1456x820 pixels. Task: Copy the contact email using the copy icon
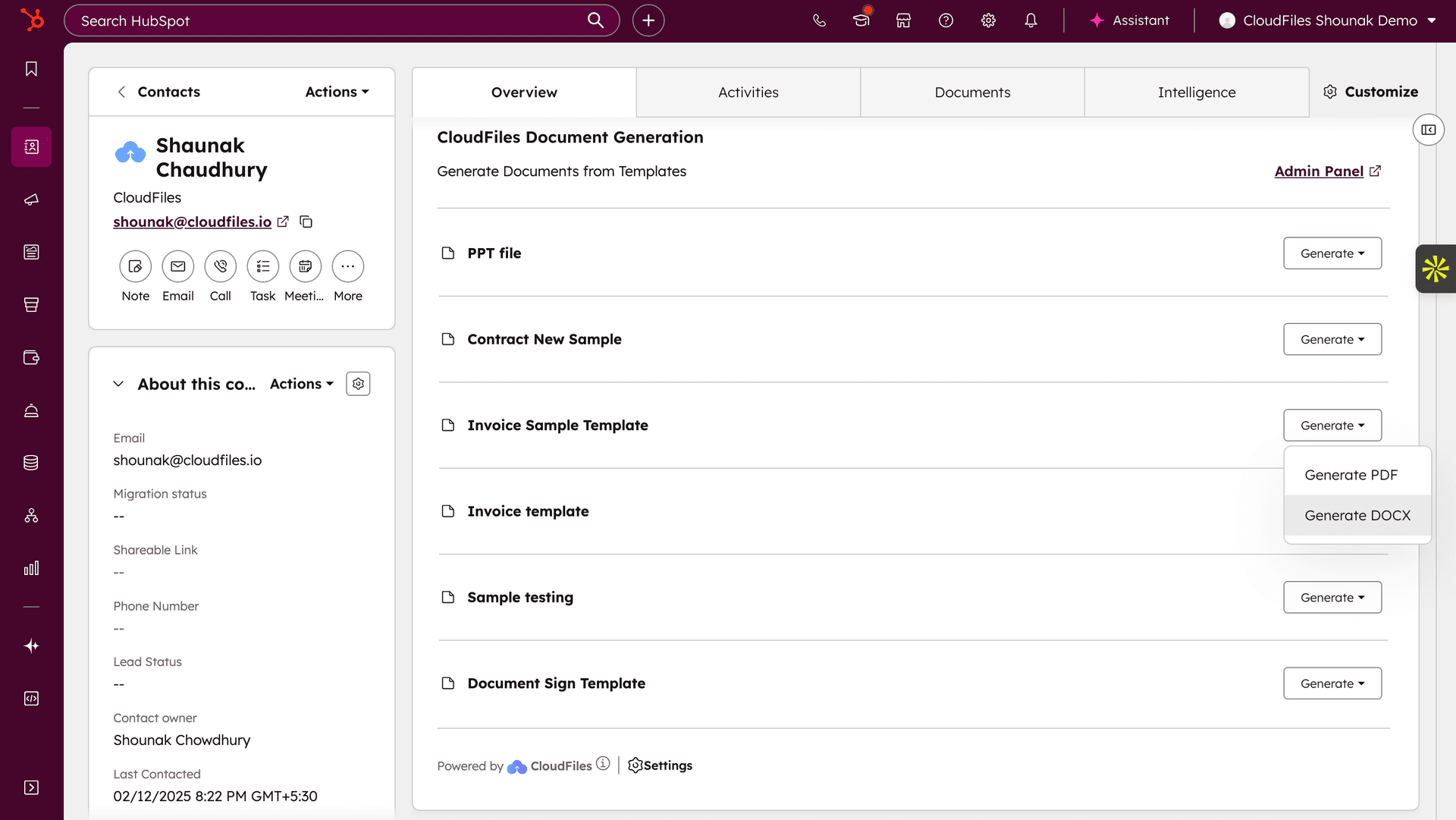(306, 221)
